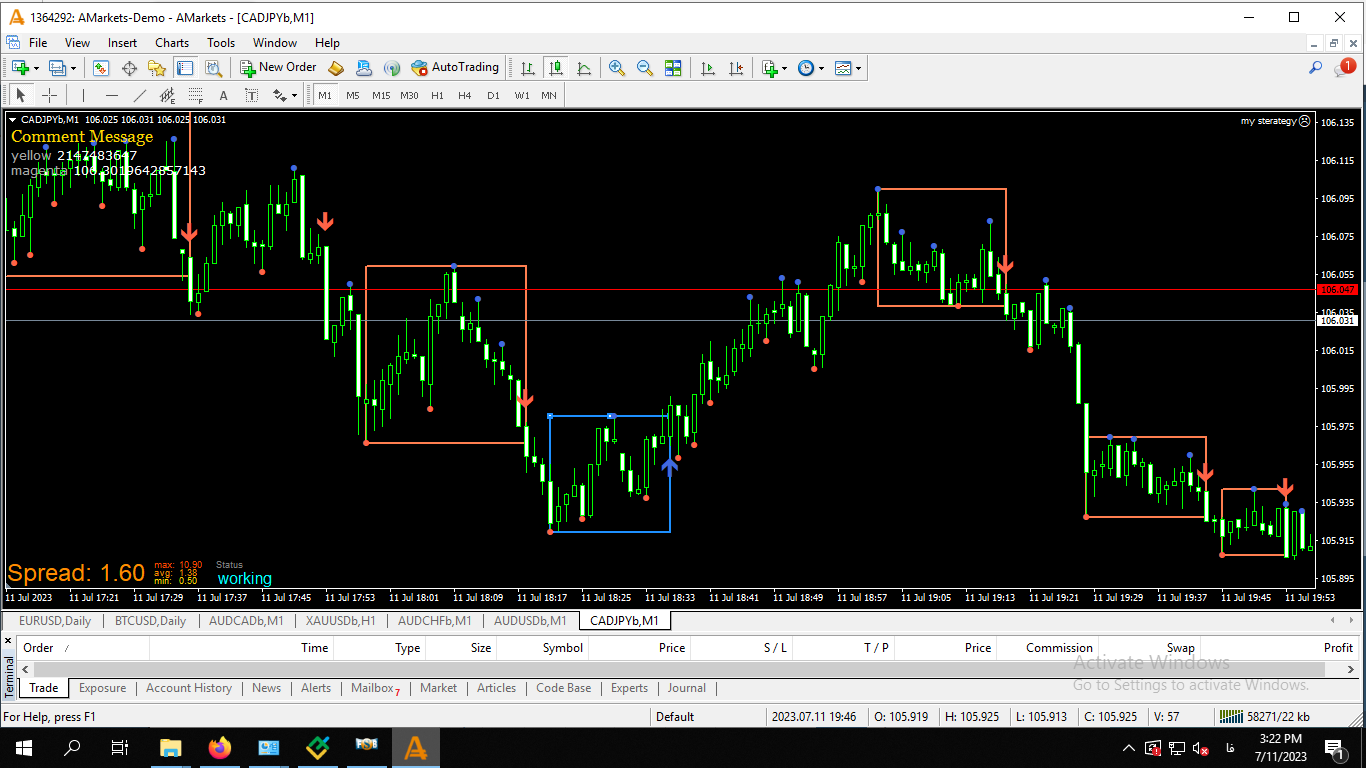Click the expert advisor smiley face icon

point(1304,121)
